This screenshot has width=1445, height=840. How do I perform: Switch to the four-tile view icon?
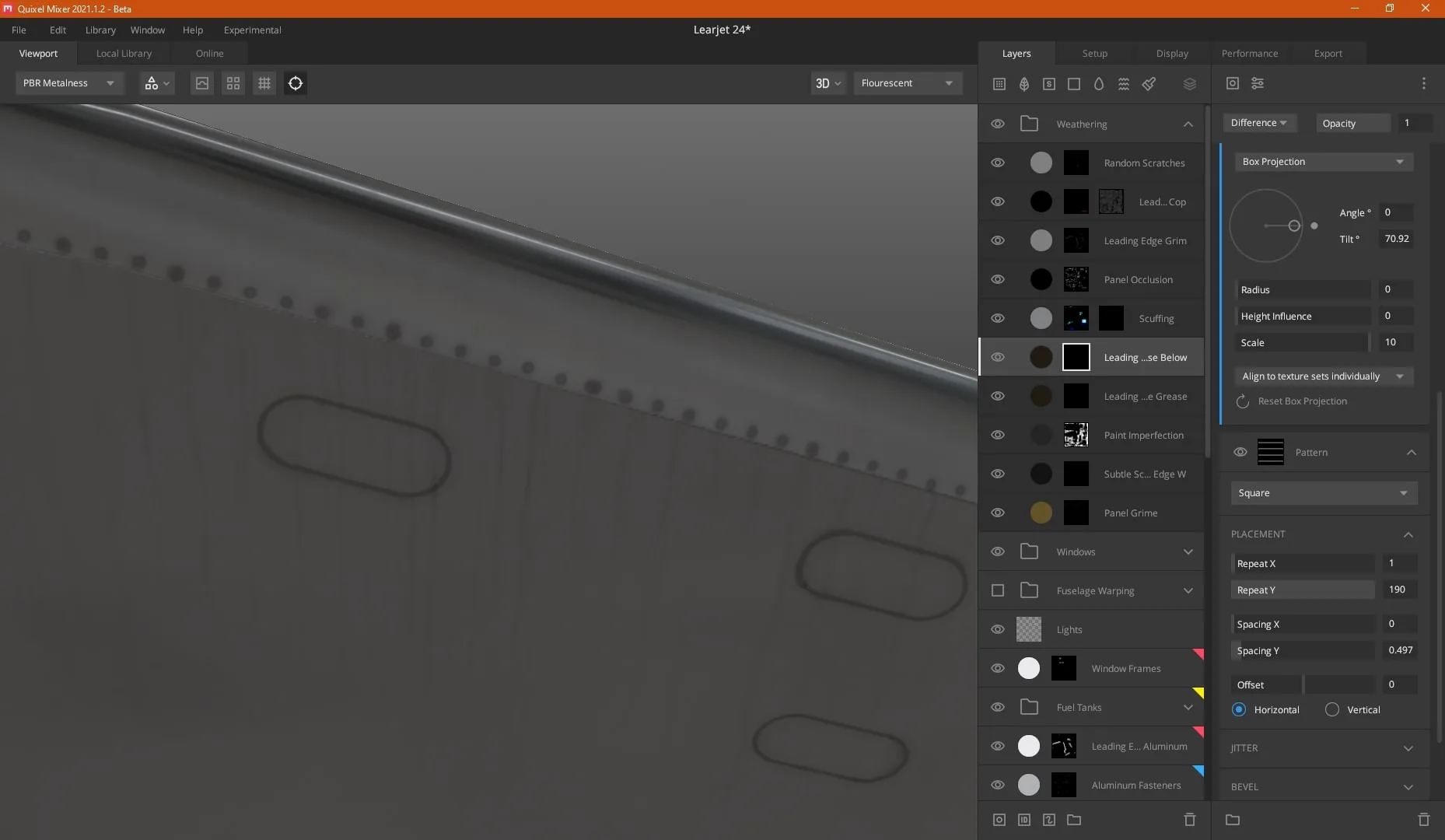(x=233, y=83)
